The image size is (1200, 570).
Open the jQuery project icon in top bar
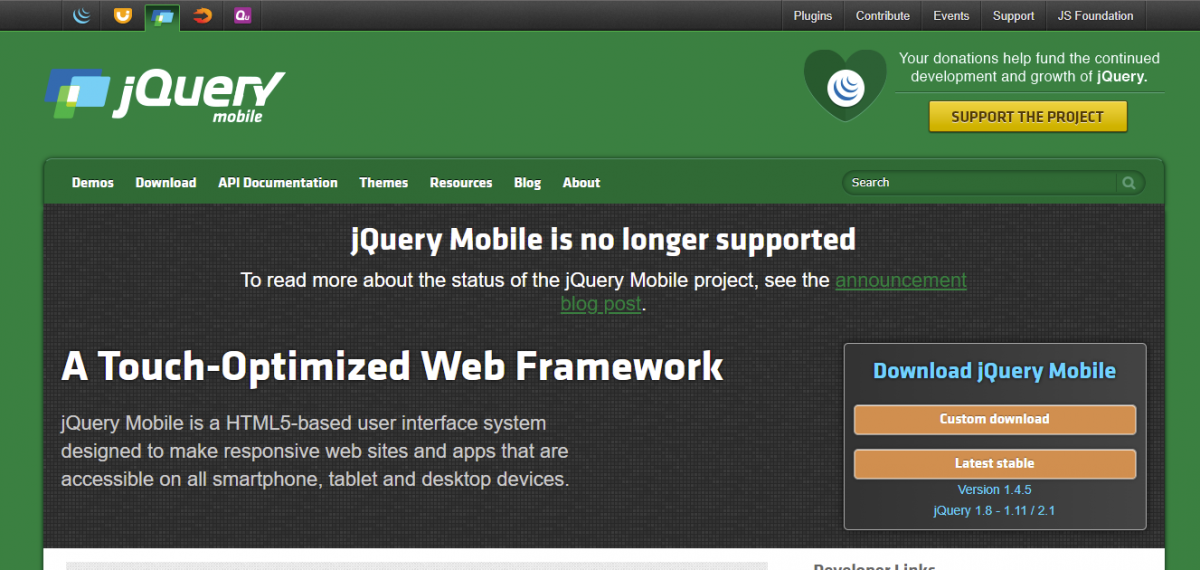tap(82, 15)
